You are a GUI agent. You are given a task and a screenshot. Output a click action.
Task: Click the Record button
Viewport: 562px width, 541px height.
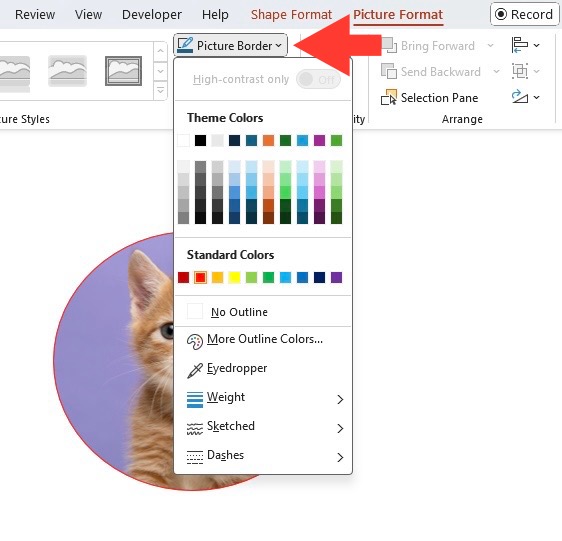[x=524, y=14]
